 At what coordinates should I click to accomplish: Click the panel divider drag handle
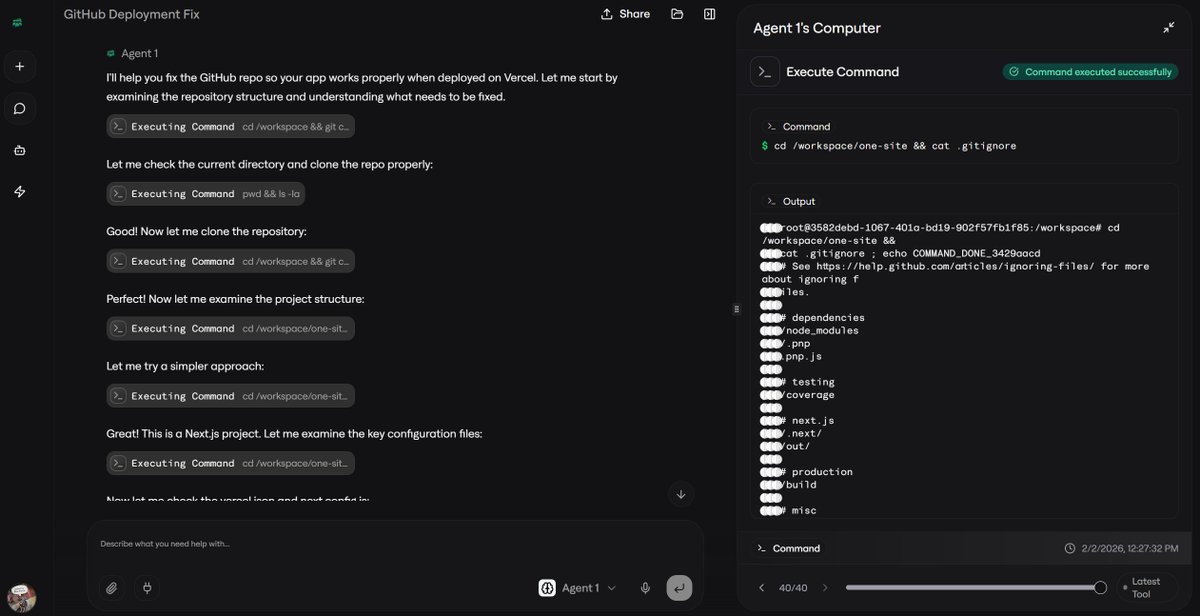pos(736,309)
